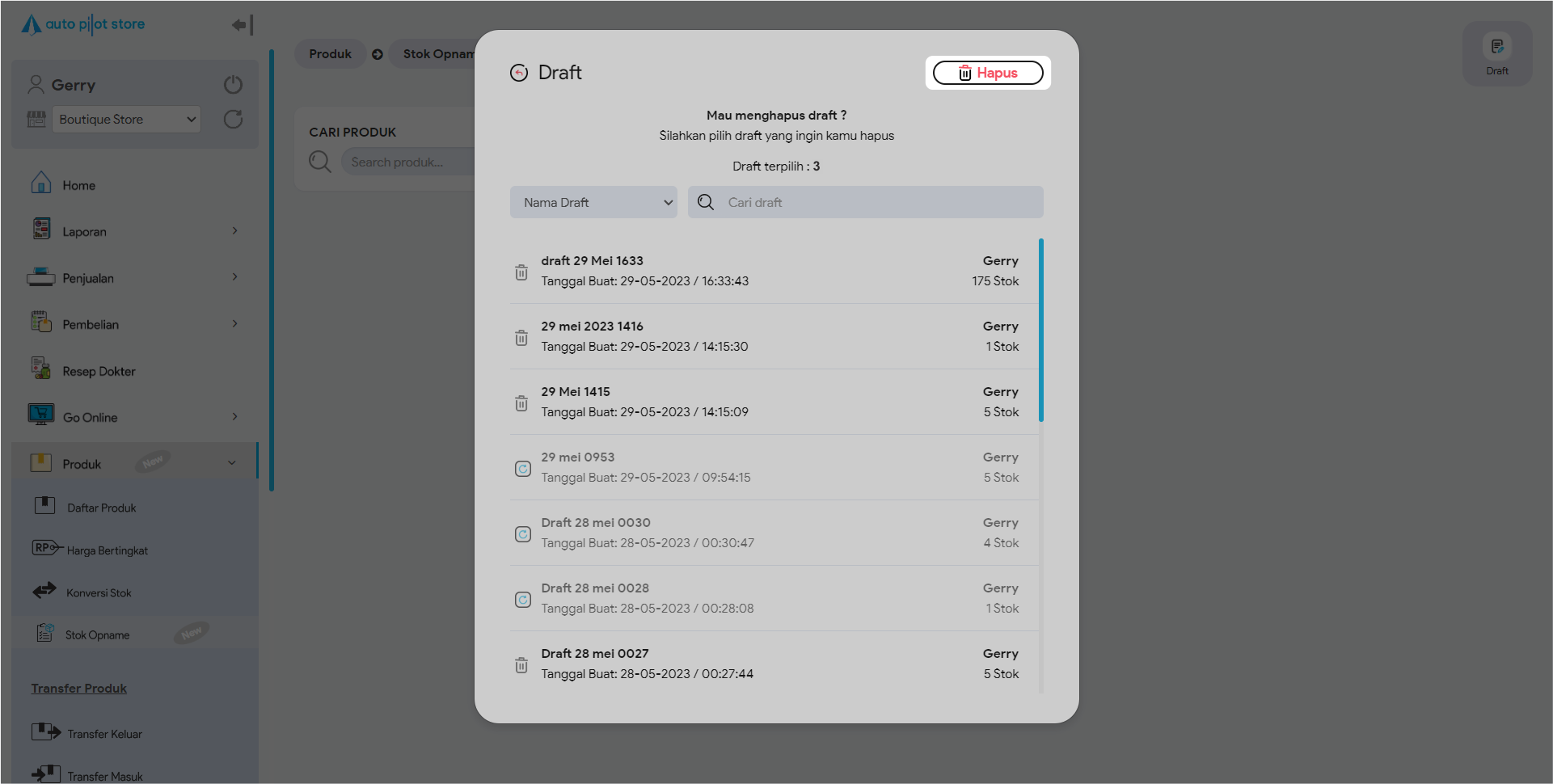Click the magnifier icon under CARI PRODUK
This screenshot has height=784, width=1553.
pos(320,162)
